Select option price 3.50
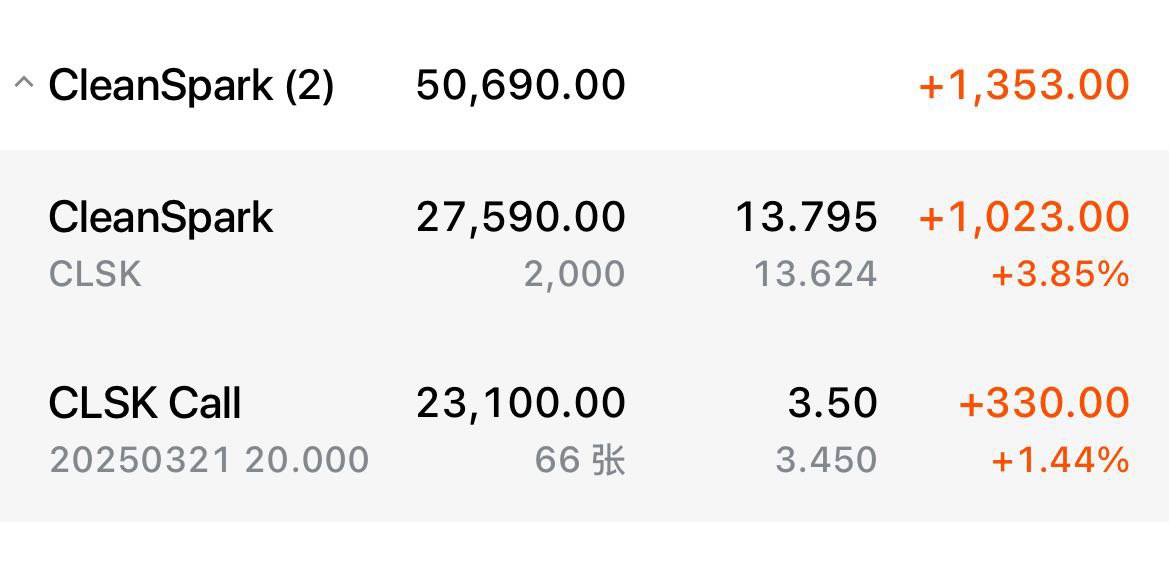This screenshot has width=1169, height=563. (x=832, y=403)
